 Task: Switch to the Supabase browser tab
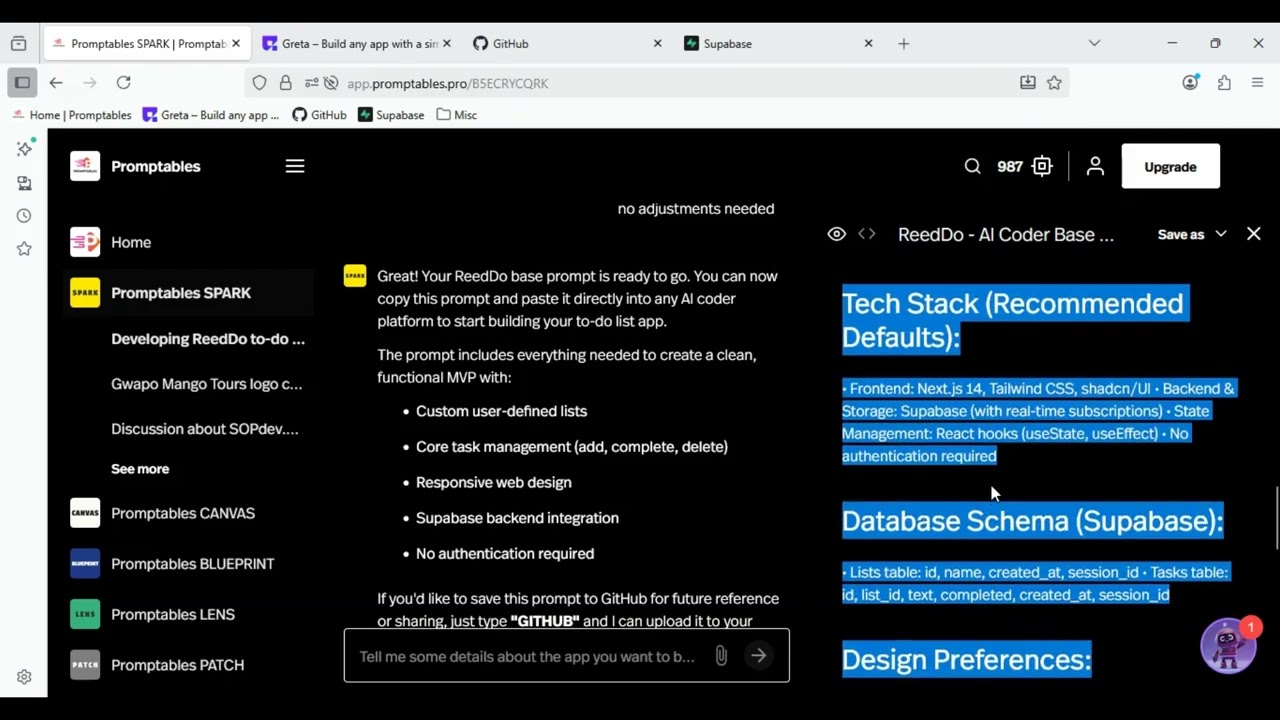click(x=779, y=44)
